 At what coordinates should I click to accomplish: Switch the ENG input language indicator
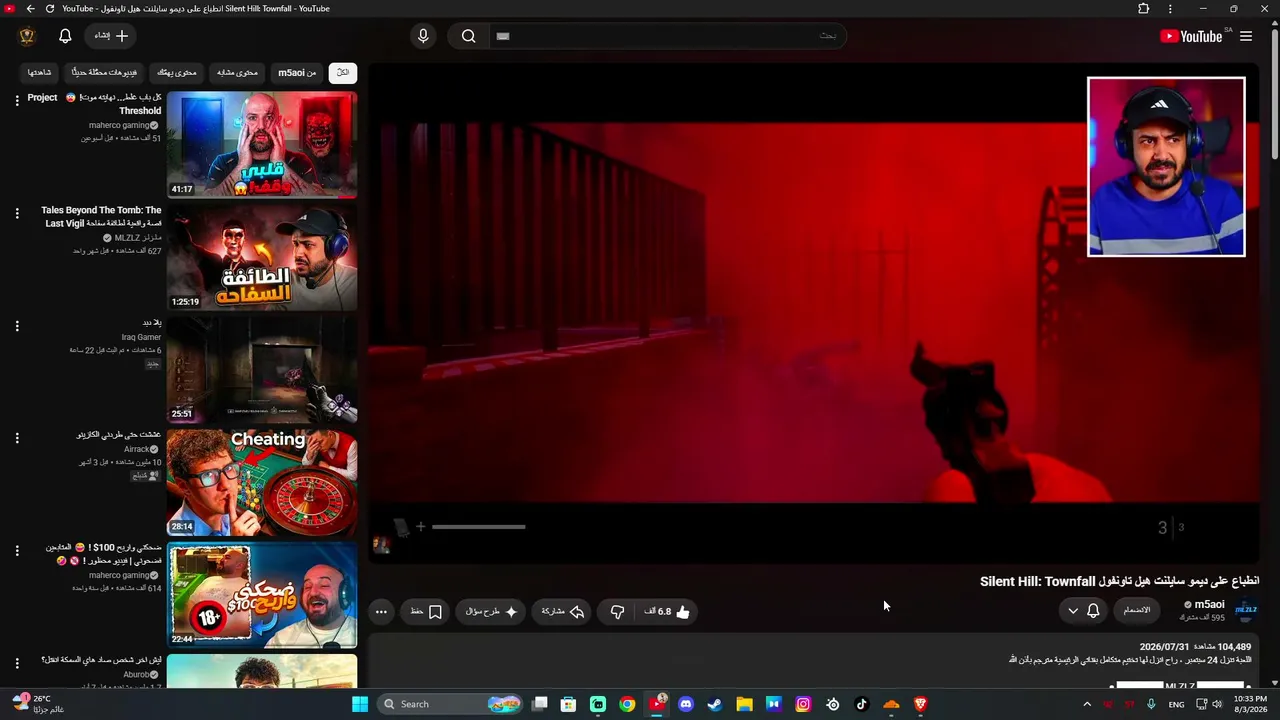[1176, 704]
